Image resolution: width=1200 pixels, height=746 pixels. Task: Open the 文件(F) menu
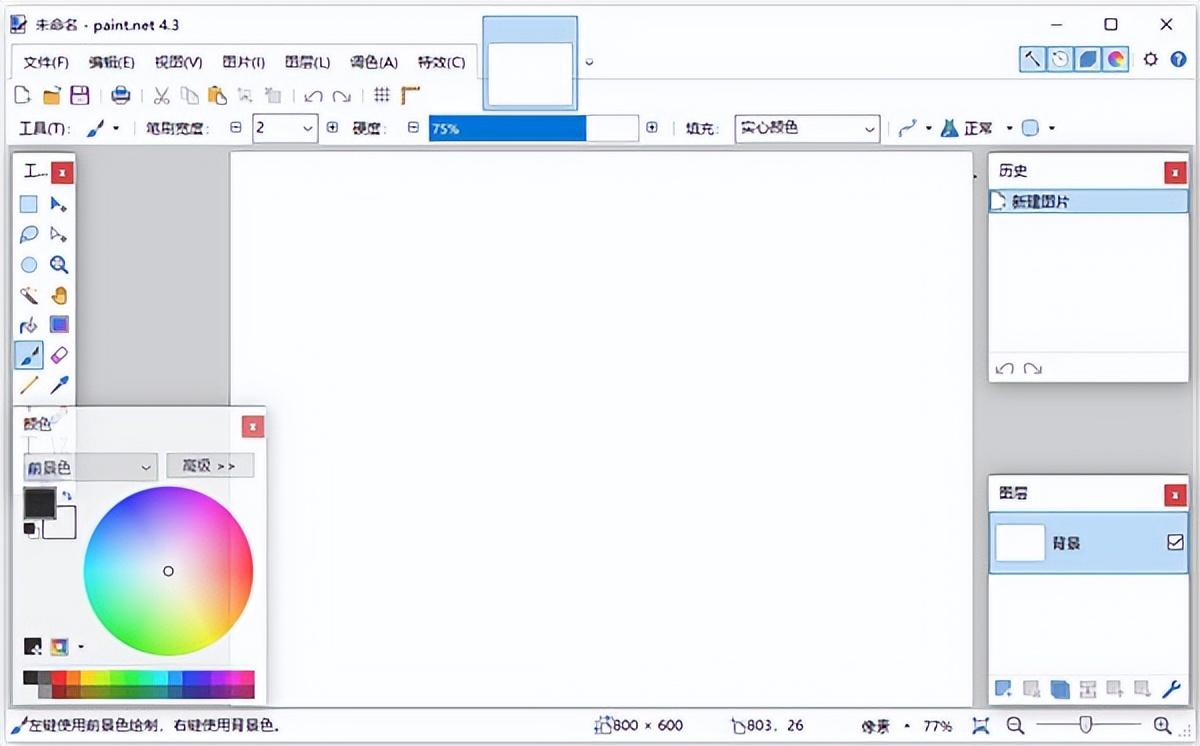pos(46,62)
